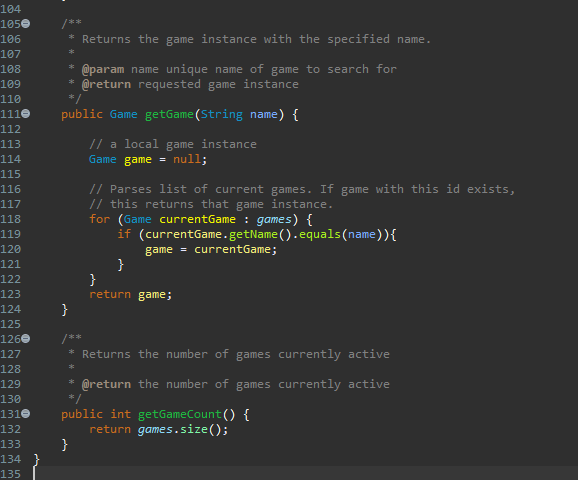The image size is (578, 480).
Task: Click comment '// this returns that game instance.'
Action: pyautogui.click(x=211, y=205)
